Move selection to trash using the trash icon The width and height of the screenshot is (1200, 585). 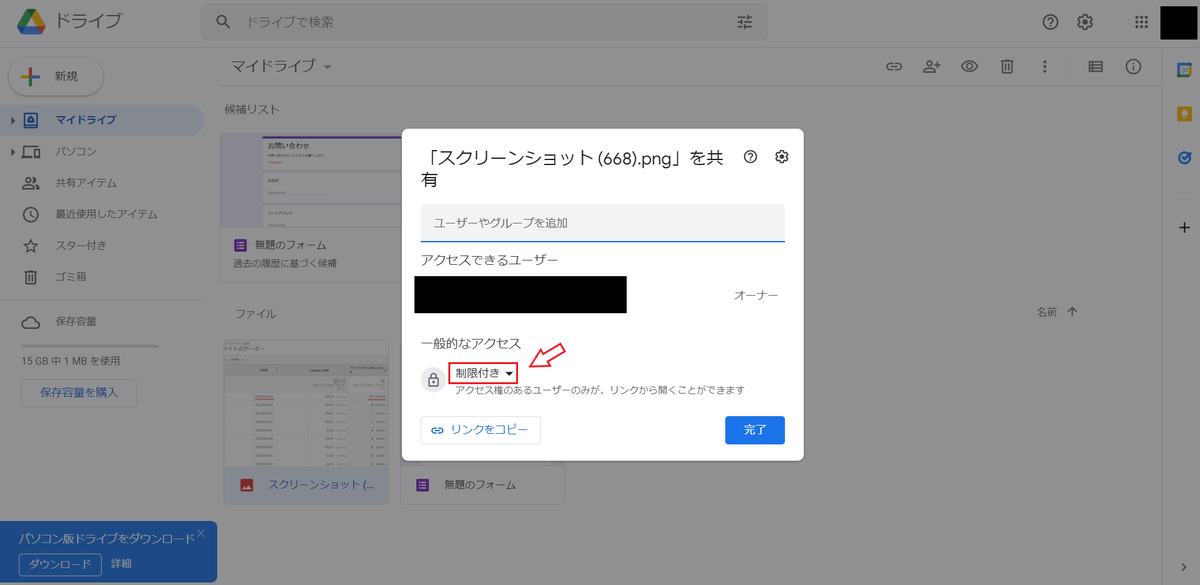1006,66
